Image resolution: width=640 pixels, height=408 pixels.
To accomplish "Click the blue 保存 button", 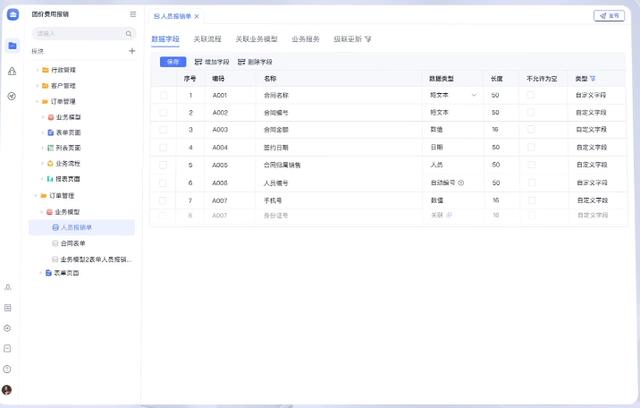I will point(173,62).
